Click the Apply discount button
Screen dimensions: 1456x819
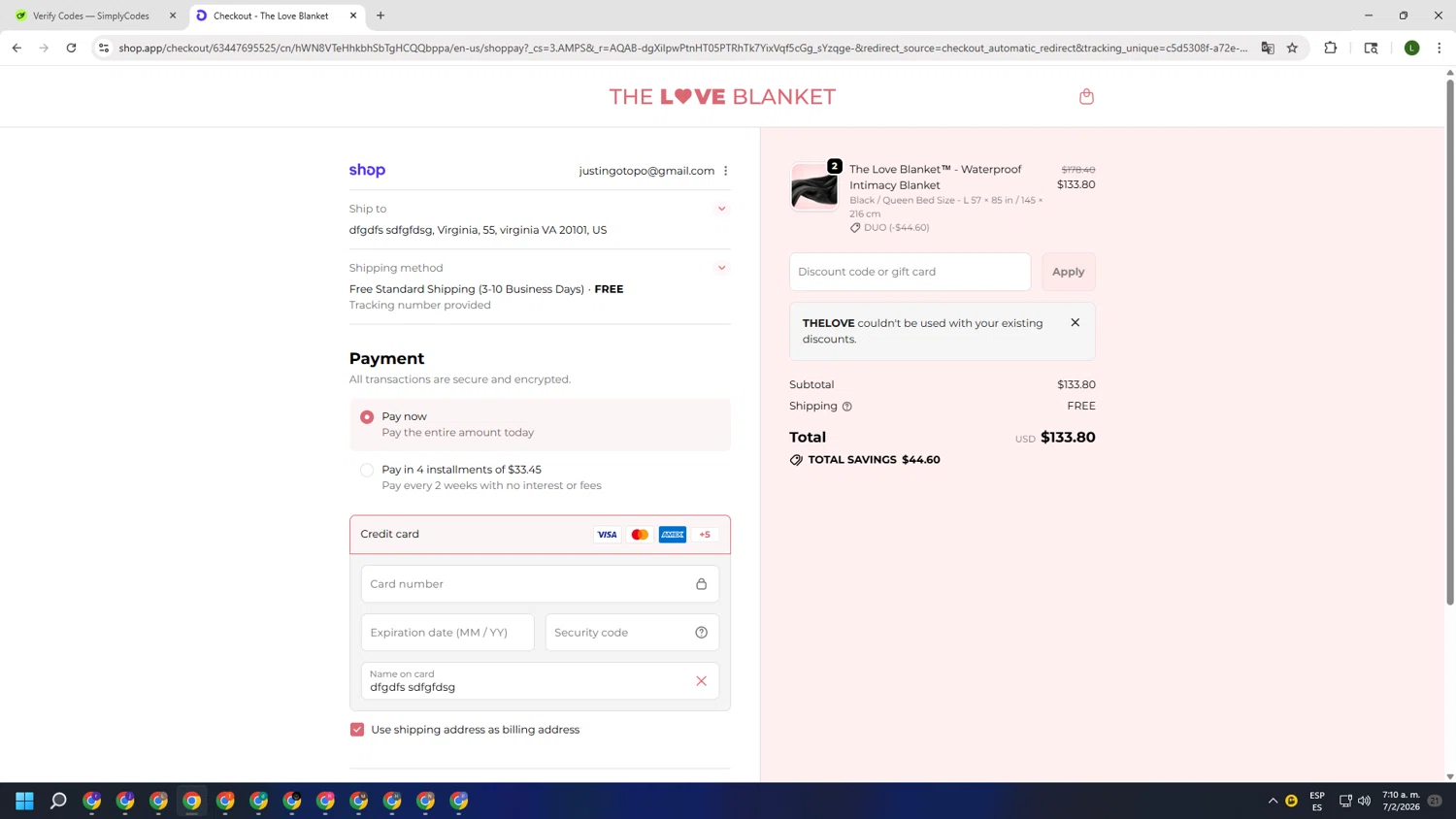pos(1069,272)
